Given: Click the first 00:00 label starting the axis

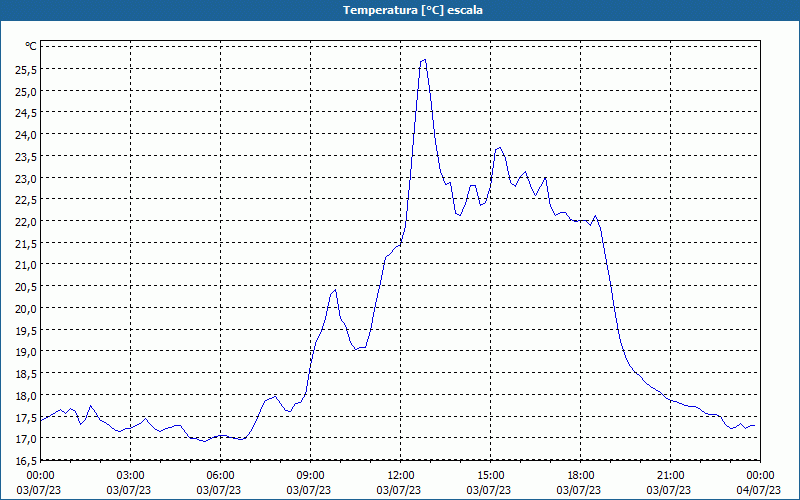Looking at the screenshot, I should pos(40,476).
